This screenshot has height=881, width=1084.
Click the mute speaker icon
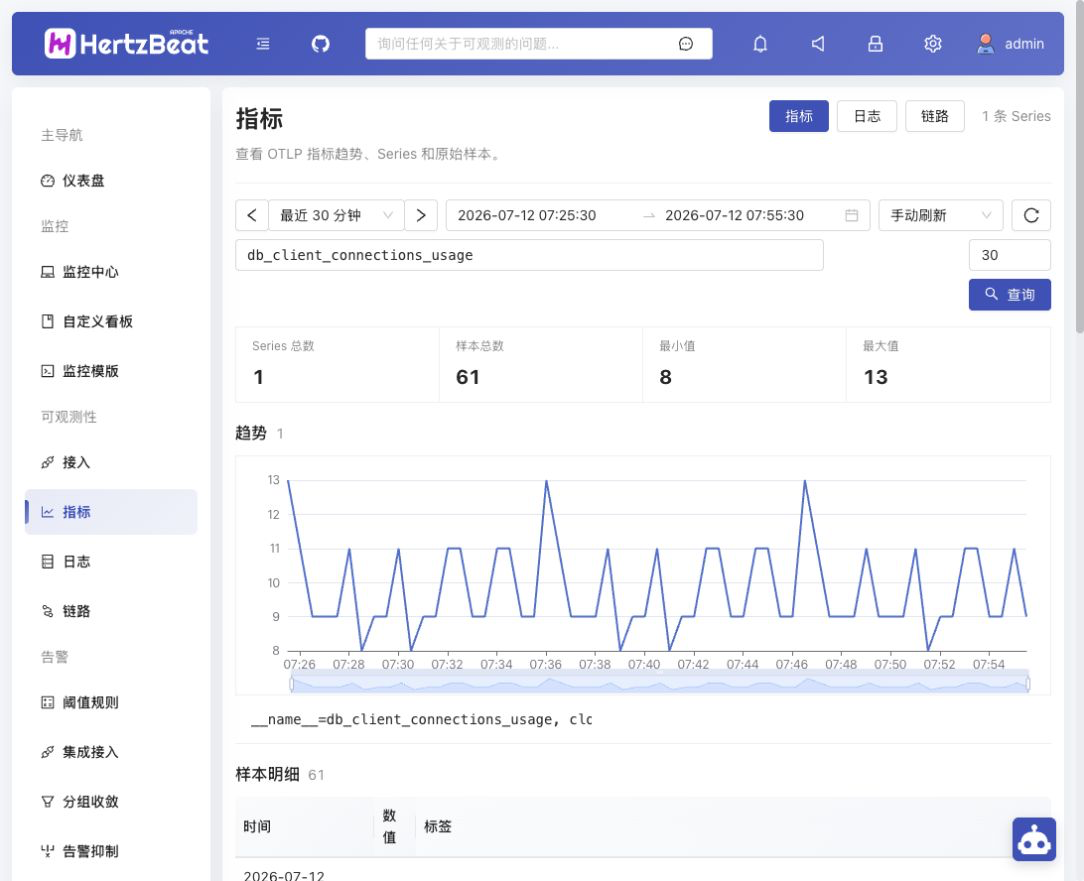tap(818, 44)
